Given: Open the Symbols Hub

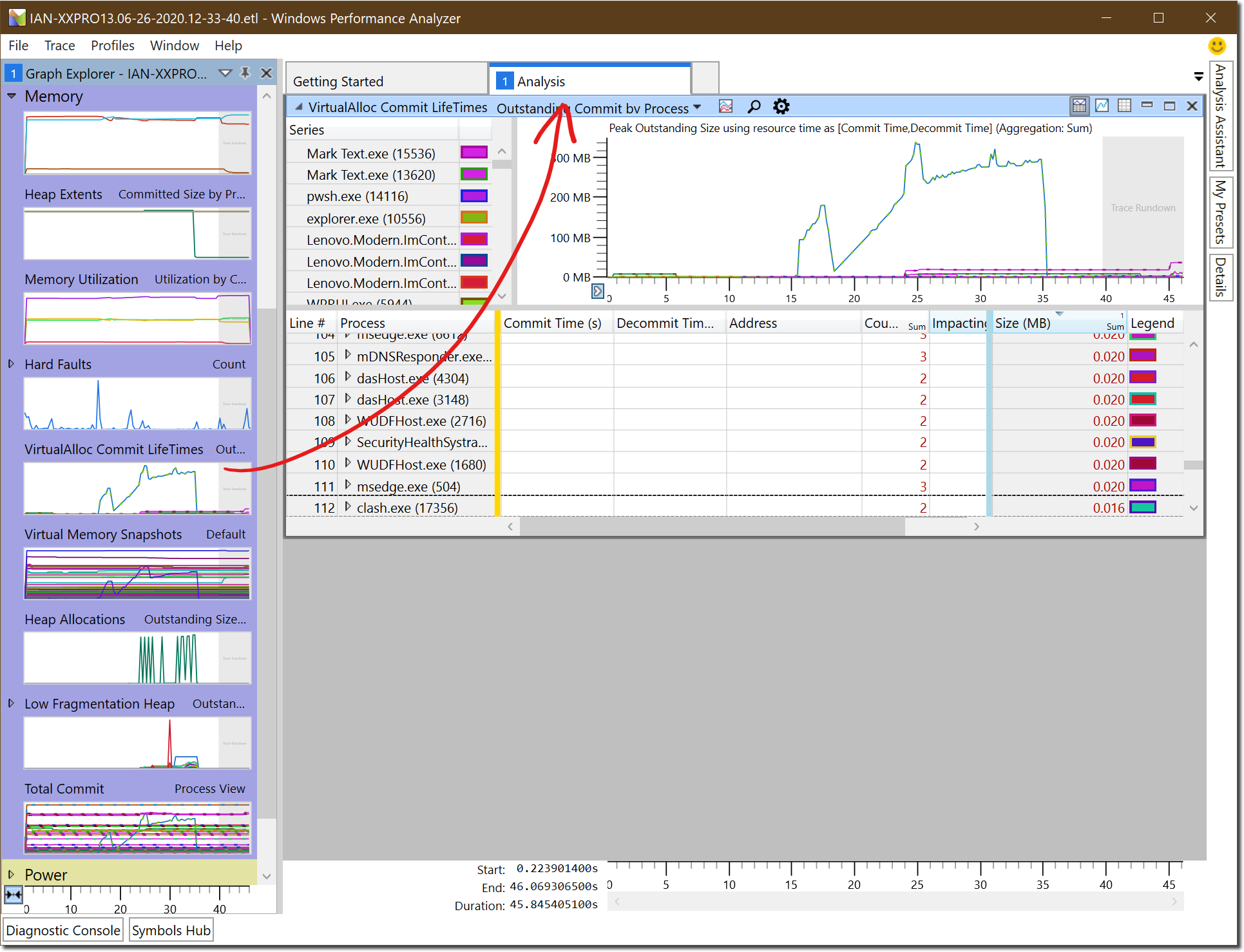Looking at the screenshot, I should point(170,929).
